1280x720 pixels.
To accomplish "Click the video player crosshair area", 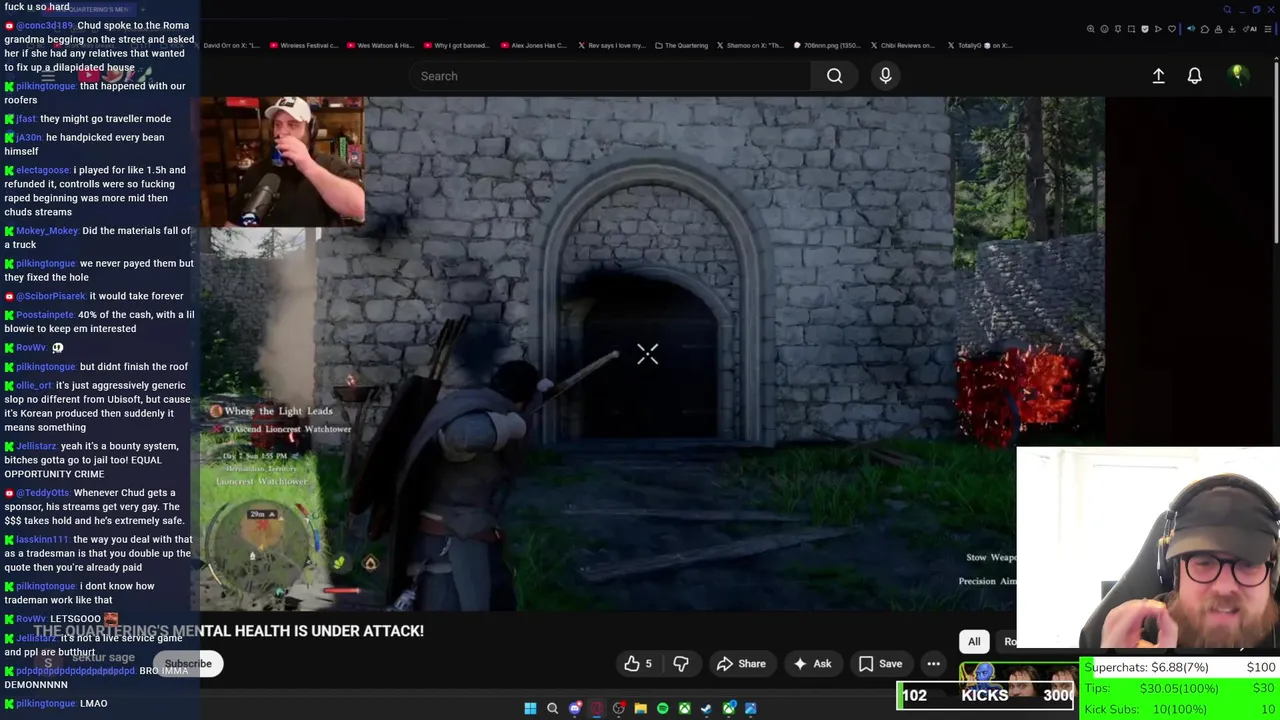I will click(648, 354).
